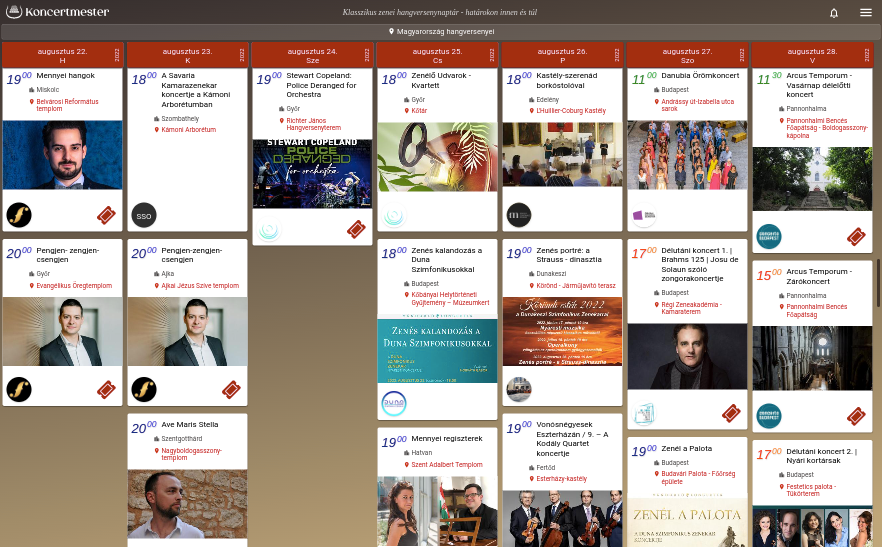Click organizer logo on Győr Pengjen-zengjen card

(19, 389)
